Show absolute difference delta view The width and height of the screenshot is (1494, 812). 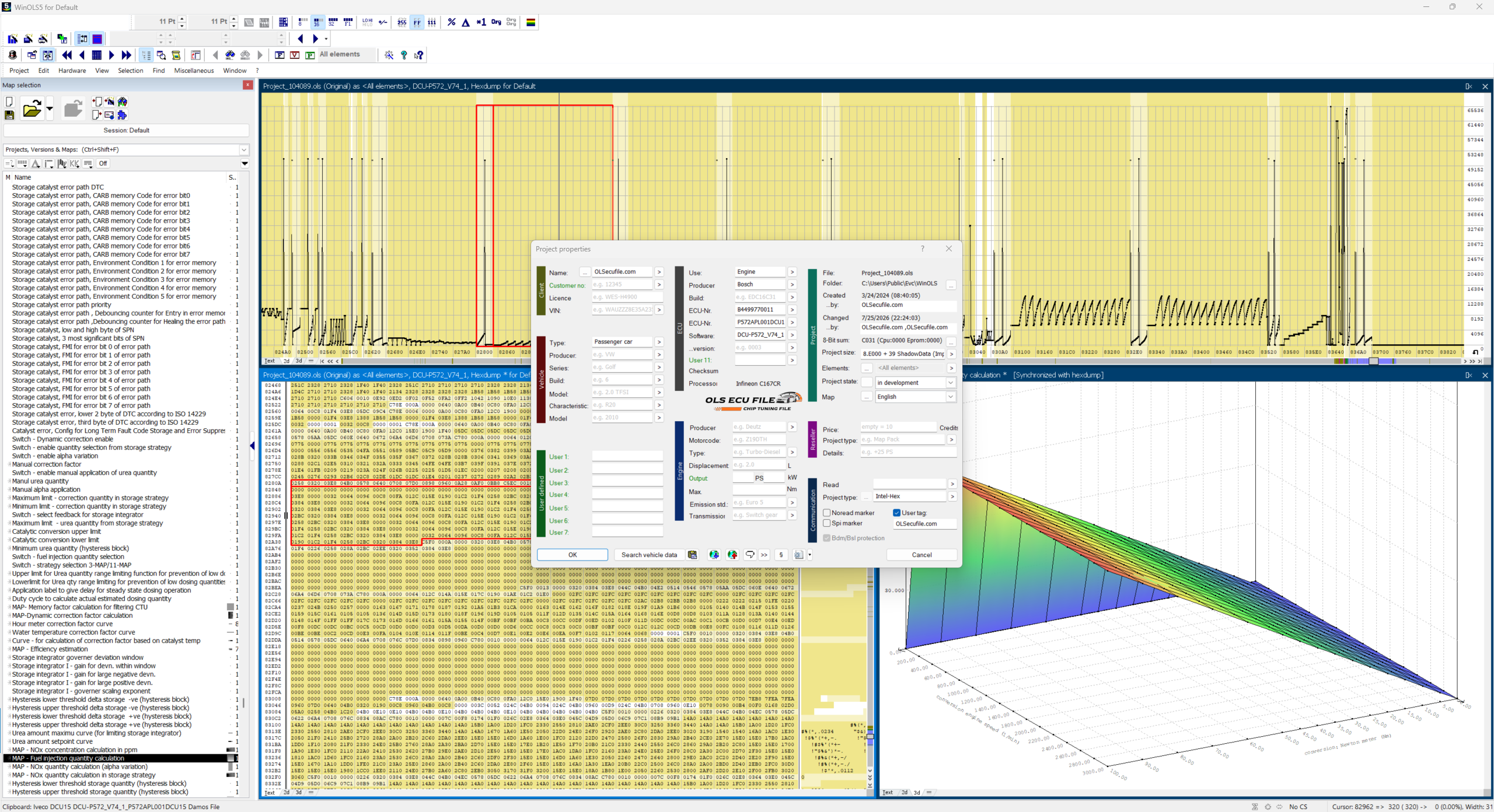[x=466, y=22]
